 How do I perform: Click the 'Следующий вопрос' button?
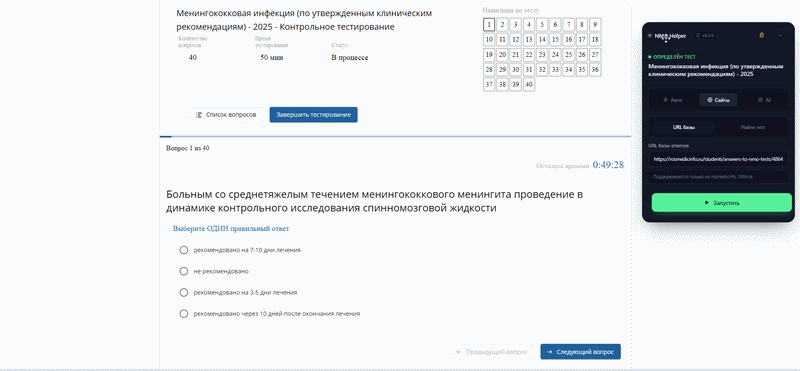(x=581, y=352)
